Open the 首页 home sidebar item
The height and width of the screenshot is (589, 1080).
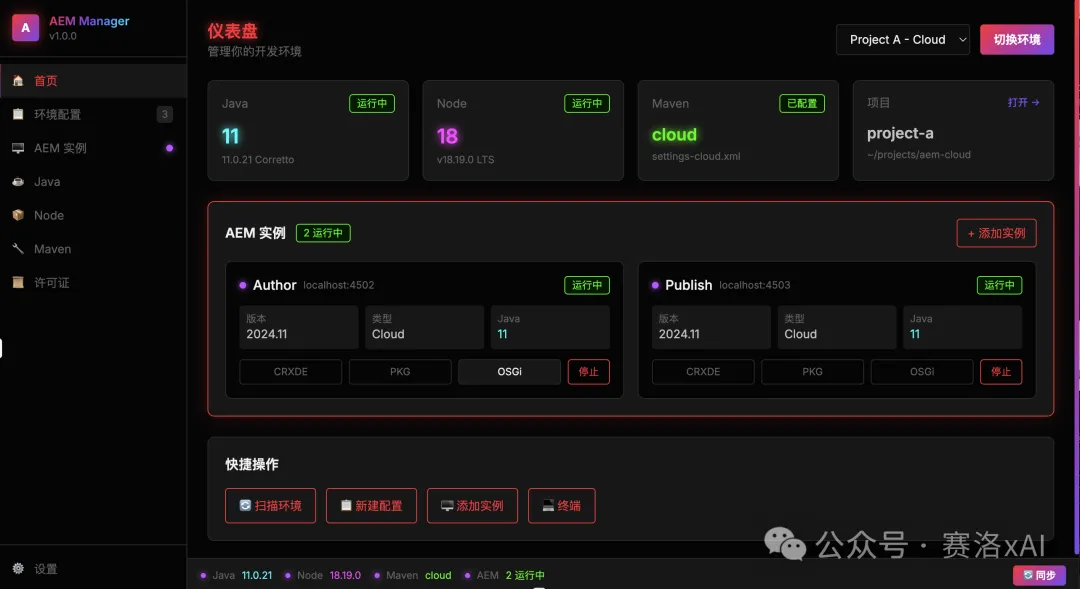pyautogui.click(x=45, y=81)
